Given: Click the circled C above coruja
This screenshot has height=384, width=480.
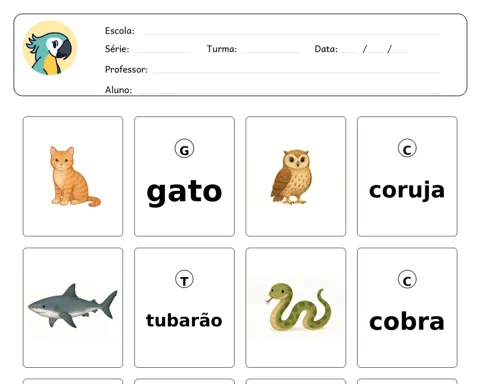Looking at the screenshot, I should 407,148.
